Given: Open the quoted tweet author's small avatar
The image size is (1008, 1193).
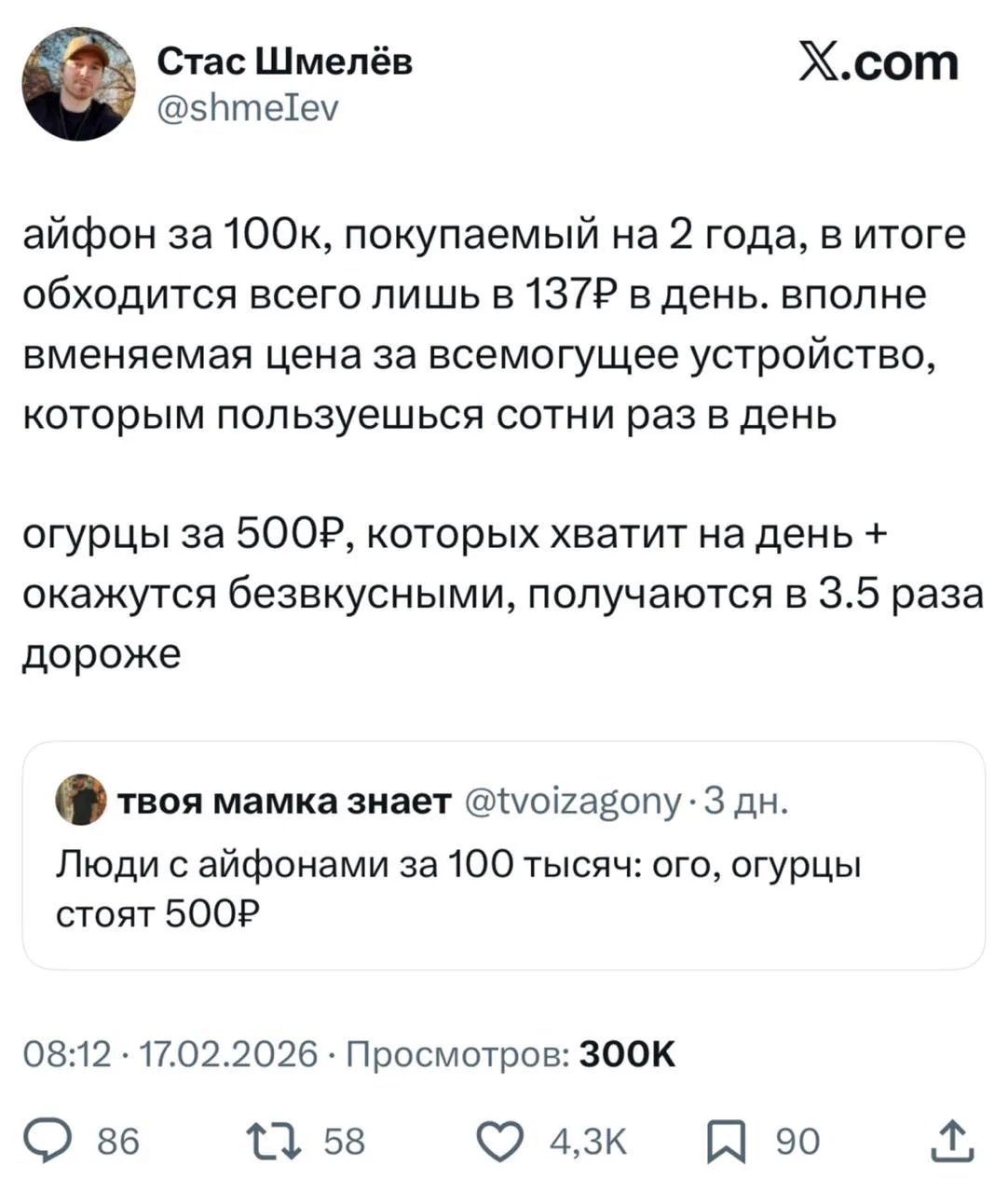Looking at the screenshot, I should coord(80,800).
